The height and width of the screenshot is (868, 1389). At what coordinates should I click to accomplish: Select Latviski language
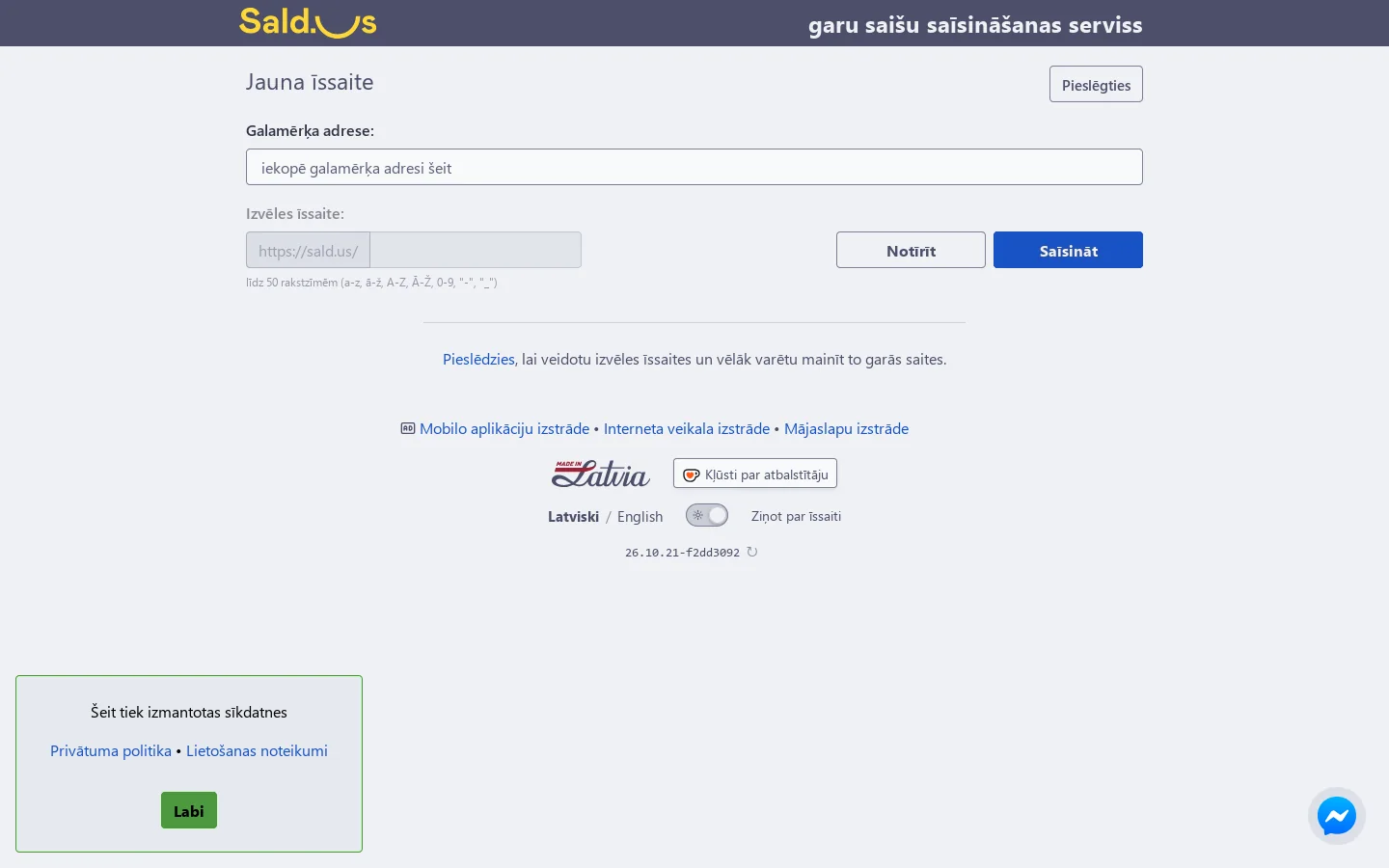click(574, 516)
